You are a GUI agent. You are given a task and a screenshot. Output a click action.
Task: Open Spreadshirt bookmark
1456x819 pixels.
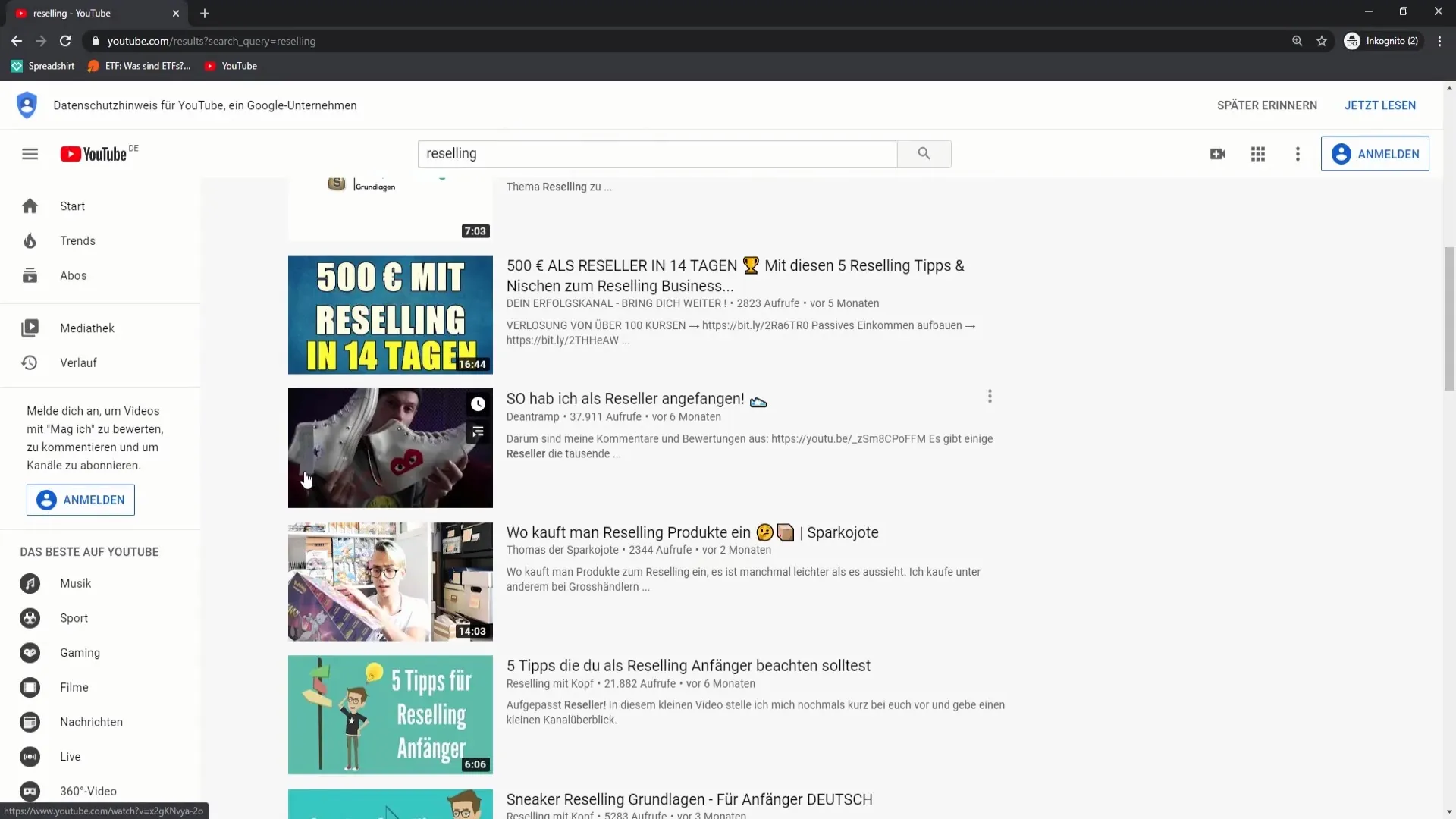(x=42, y=66)
